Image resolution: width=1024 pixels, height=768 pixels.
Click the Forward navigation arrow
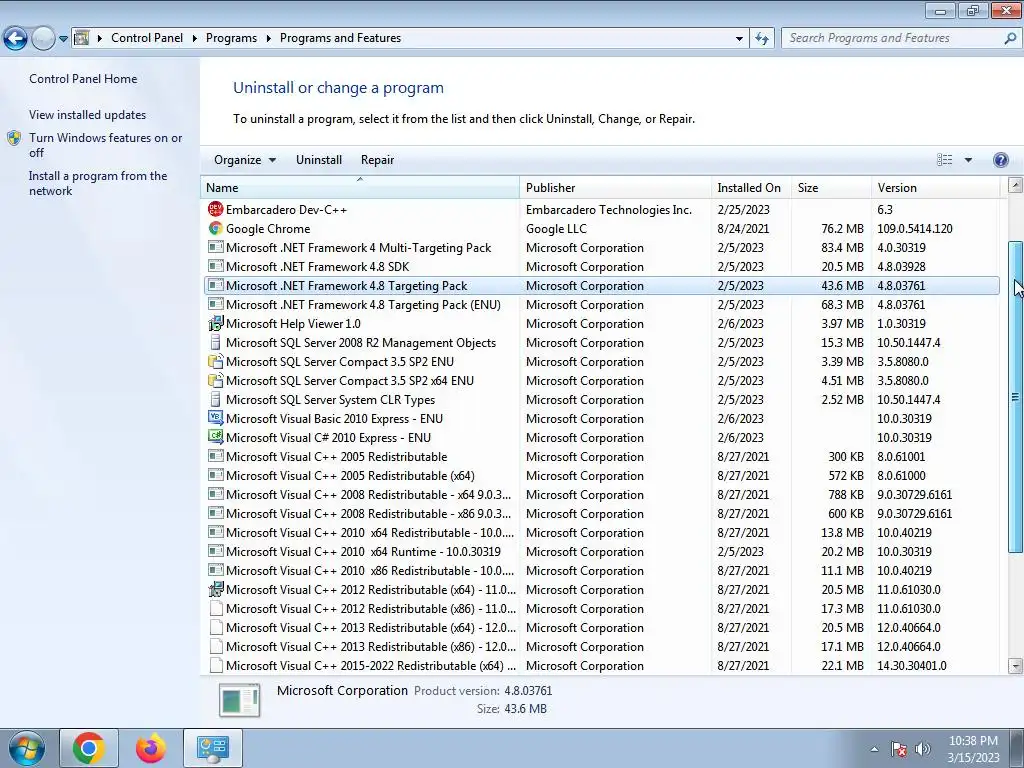coord(43,39)
